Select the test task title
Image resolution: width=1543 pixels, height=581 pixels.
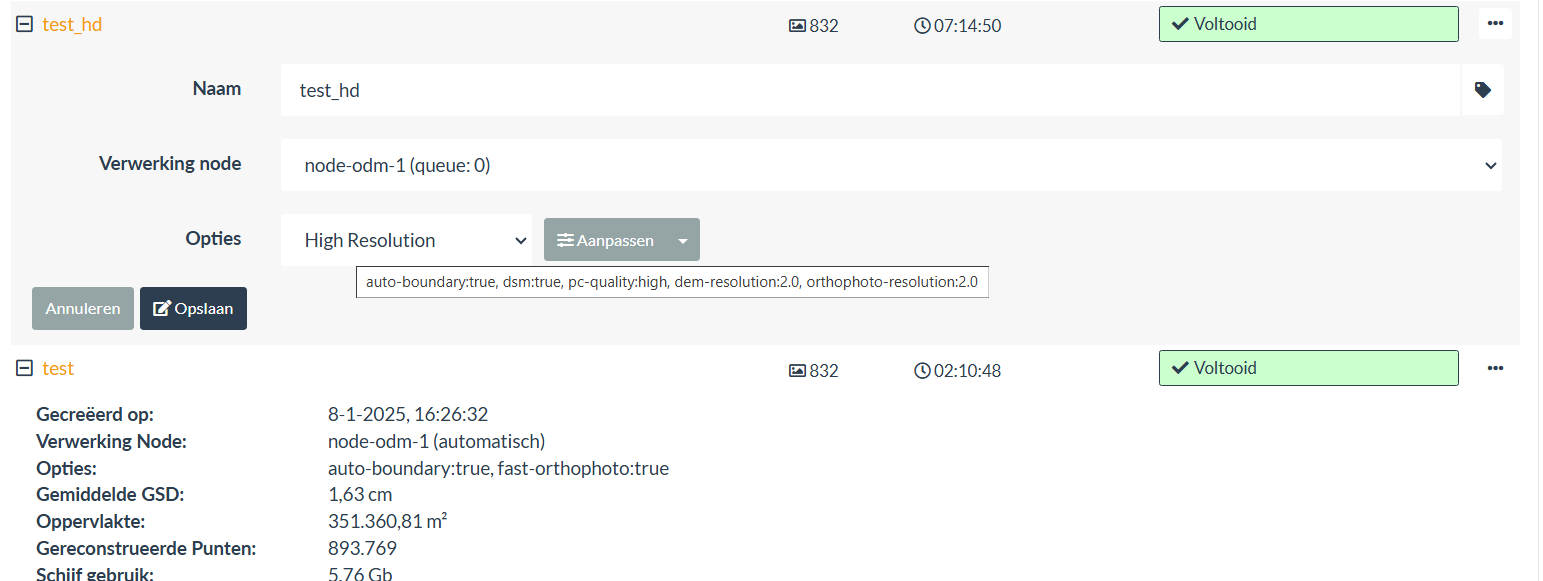coord(57,368)
